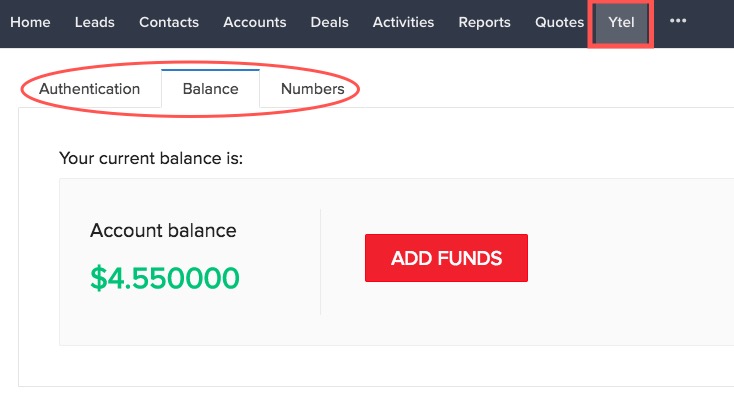Click the red ADD FUNDS button
Screen dimensions: 734x399
446,258
